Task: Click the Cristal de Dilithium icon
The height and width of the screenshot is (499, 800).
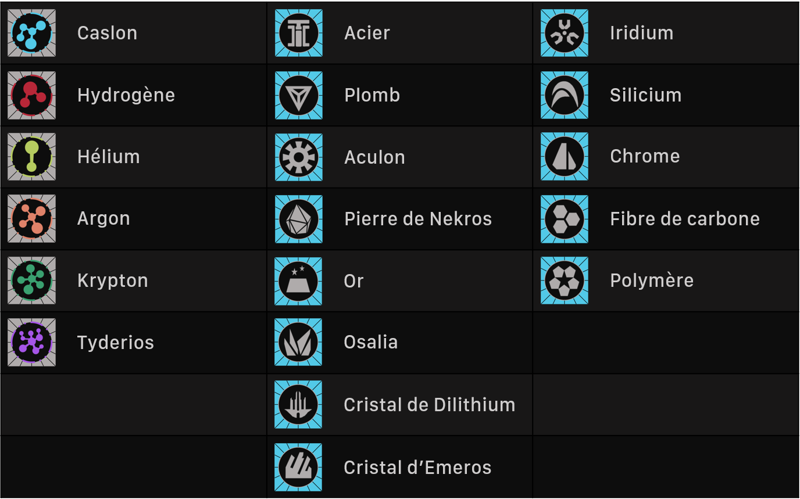Action: click(x=298, y=405)
